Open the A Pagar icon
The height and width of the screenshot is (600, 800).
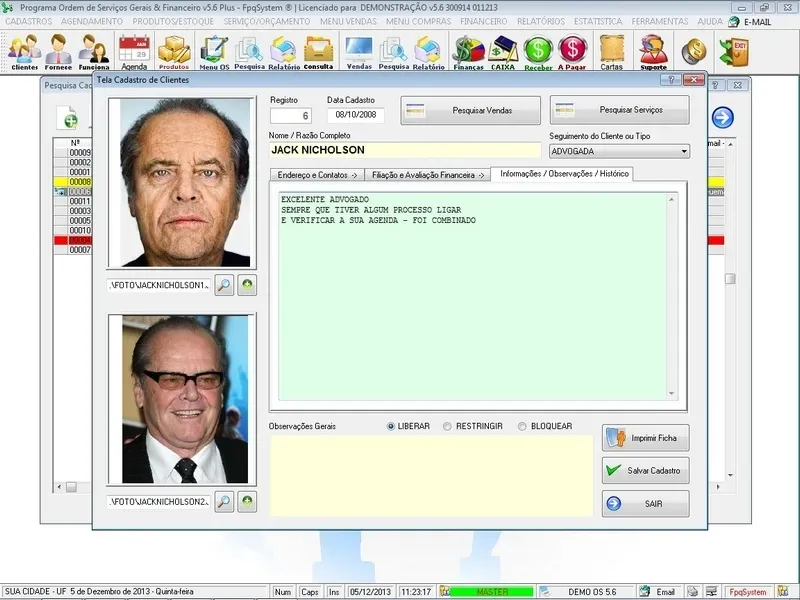(572, 52)
